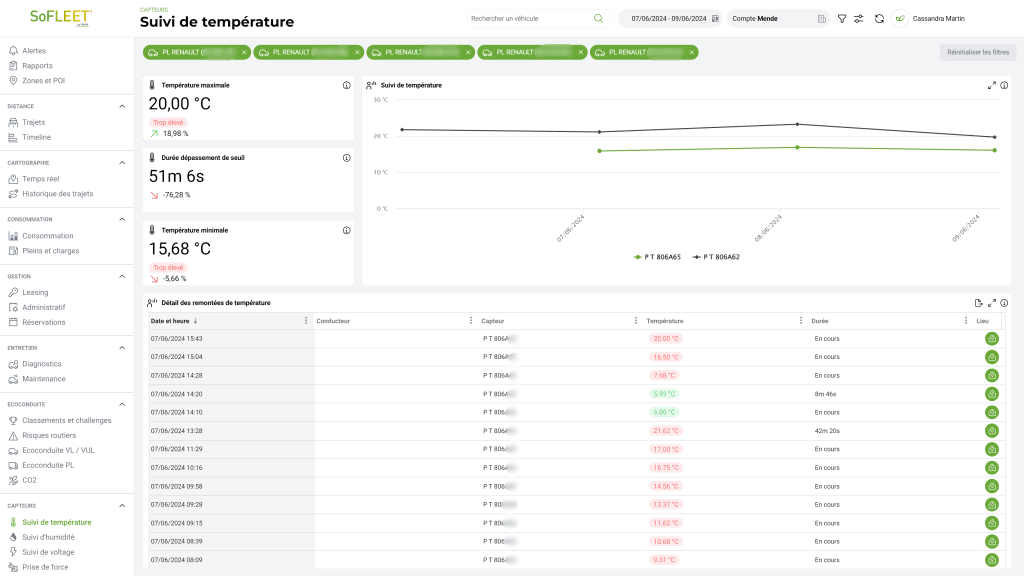Open the filter funnel icon in header
Screen dimensions: 1024x576
click(x=842, y=19)
